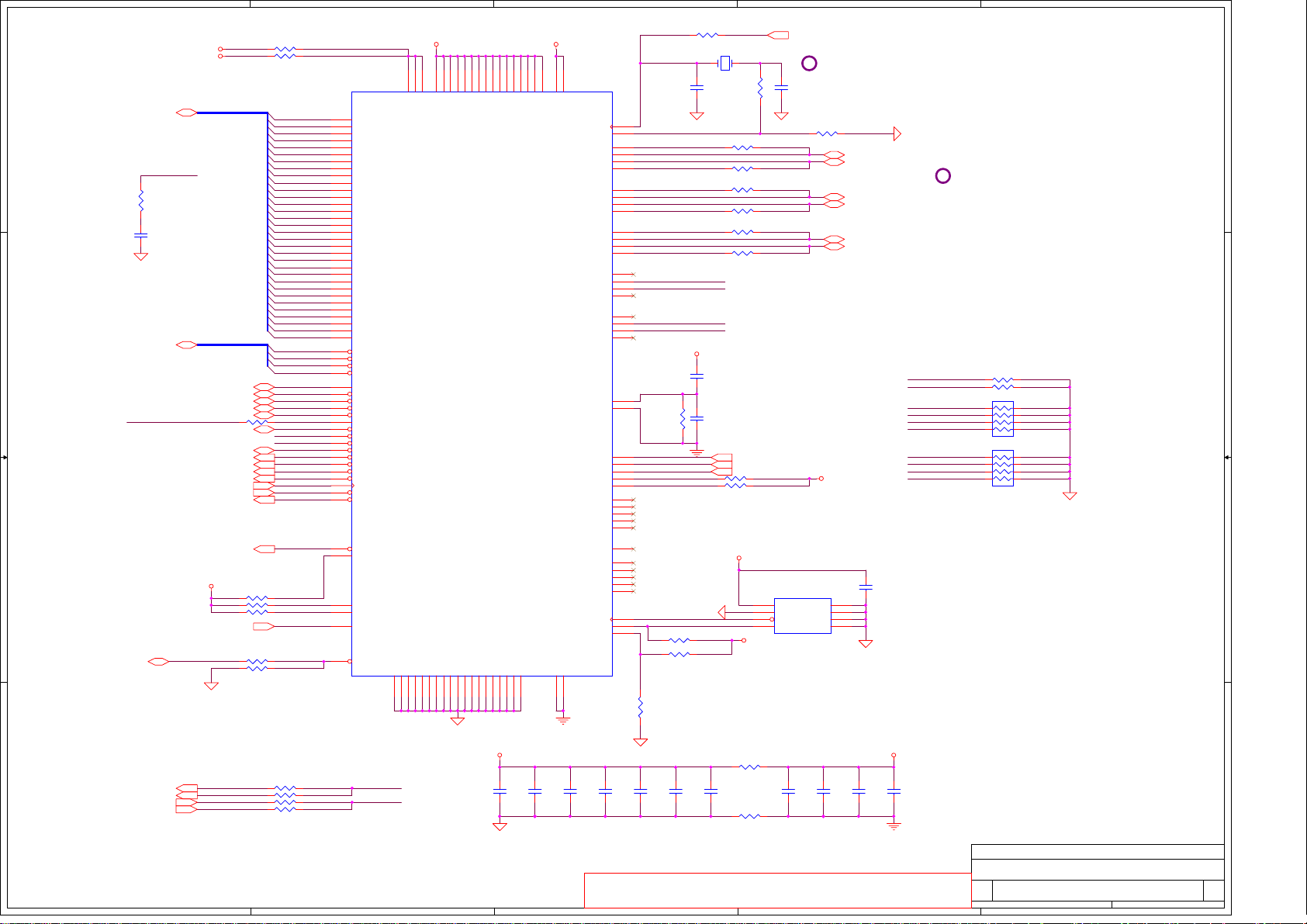1307x924 pixels.
Task: Select the off-page connector above the crystal
Action: click(778, 35)
